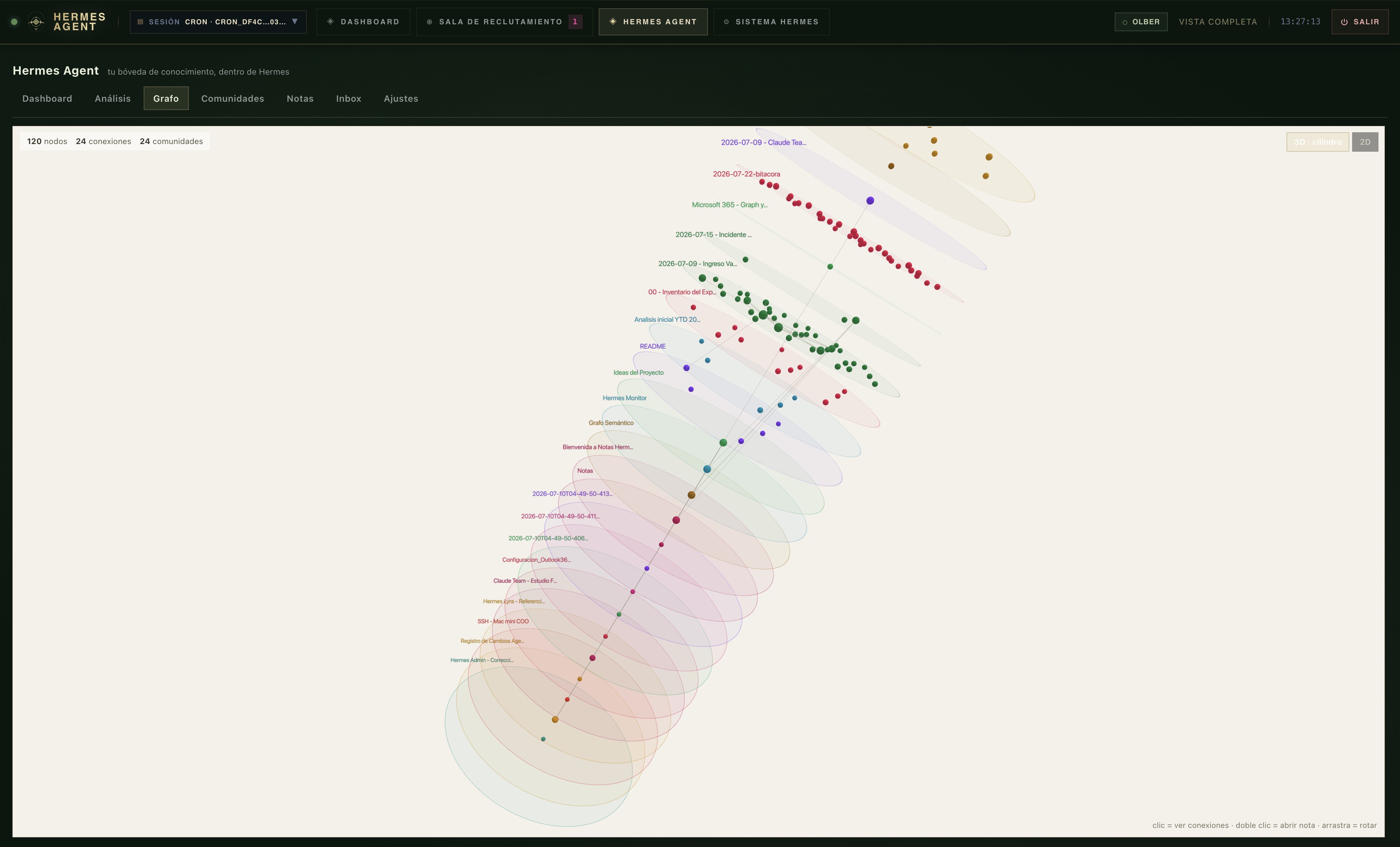Click the circle icon next to OLBER
This screenshot has width=1400, height=847.
click(1124, 22)
